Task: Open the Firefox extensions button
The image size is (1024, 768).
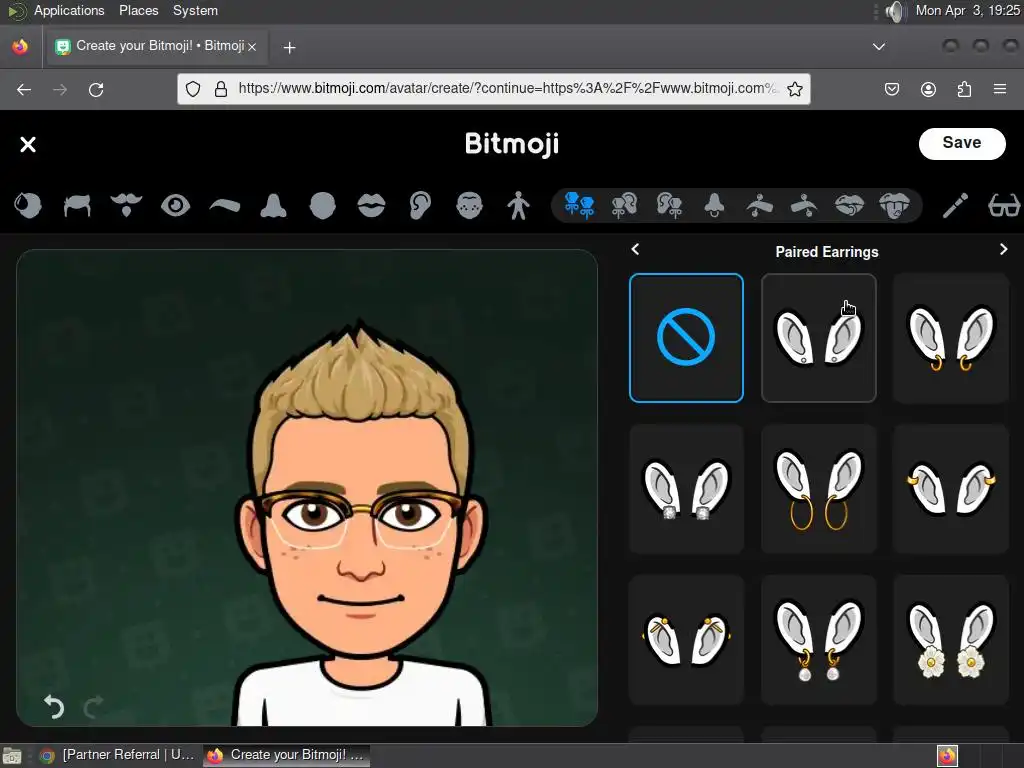Action: click(965, 89)
